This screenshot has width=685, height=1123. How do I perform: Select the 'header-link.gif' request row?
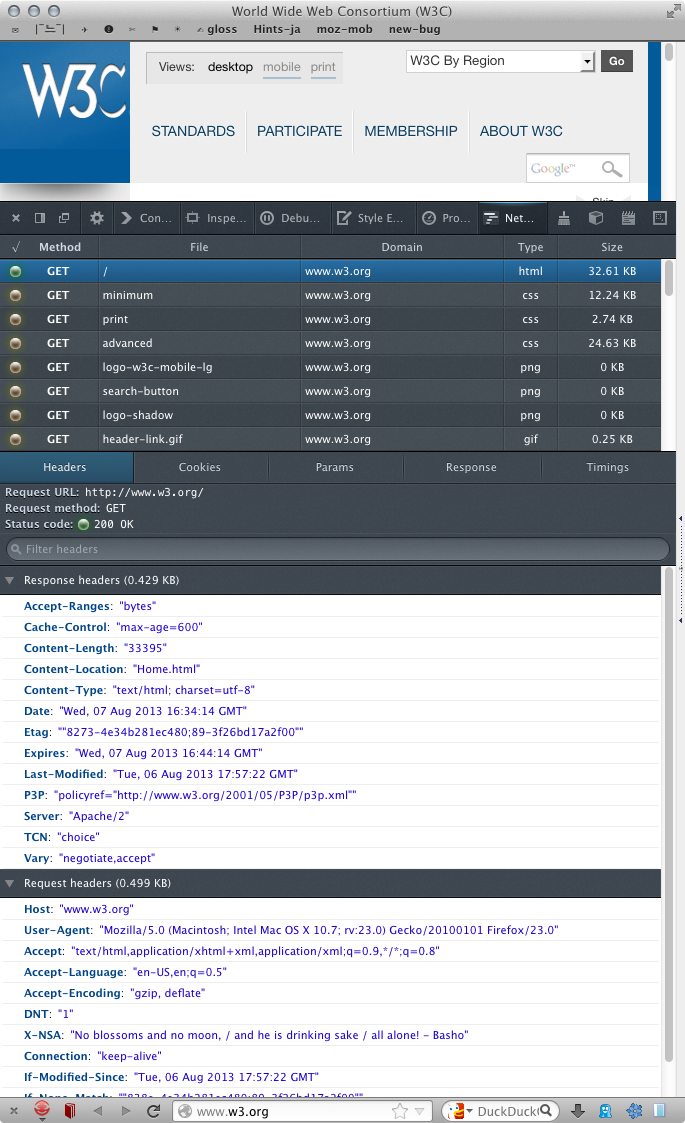coord(331,439)
